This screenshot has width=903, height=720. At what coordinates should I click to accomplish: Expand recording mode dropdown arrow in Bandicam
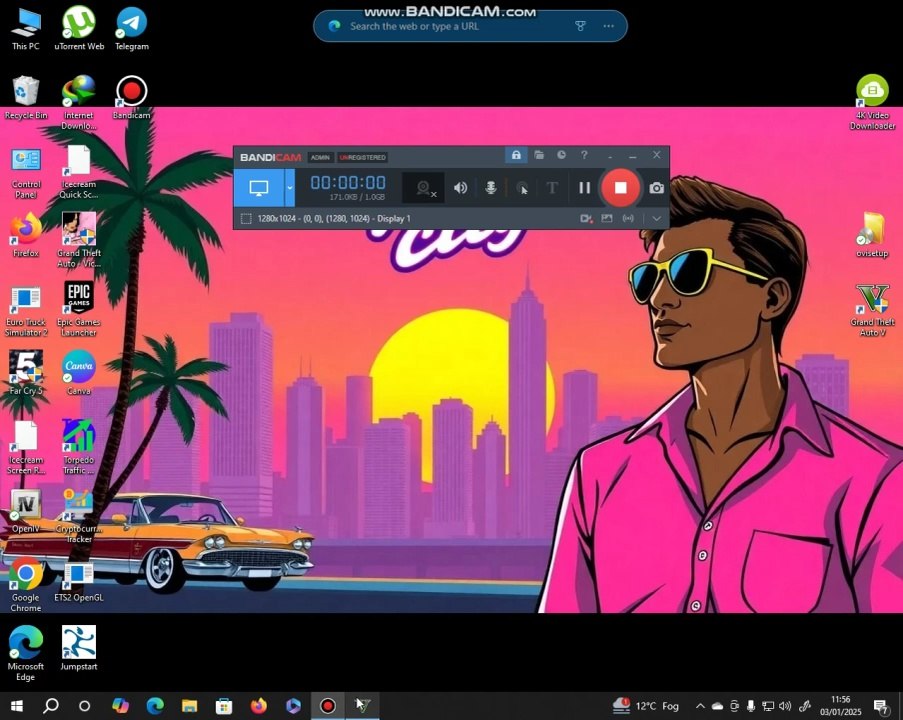click(290, 188)
